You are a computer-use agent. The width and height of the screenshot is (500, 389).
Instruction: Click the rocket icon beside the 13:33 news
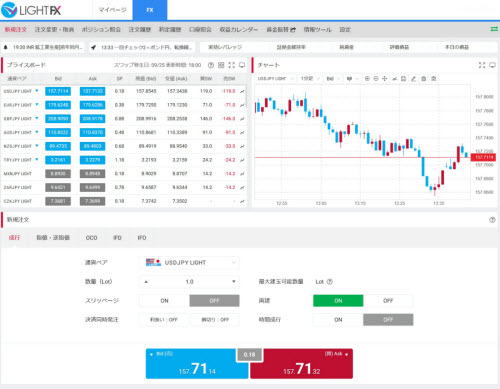[94, 47]
